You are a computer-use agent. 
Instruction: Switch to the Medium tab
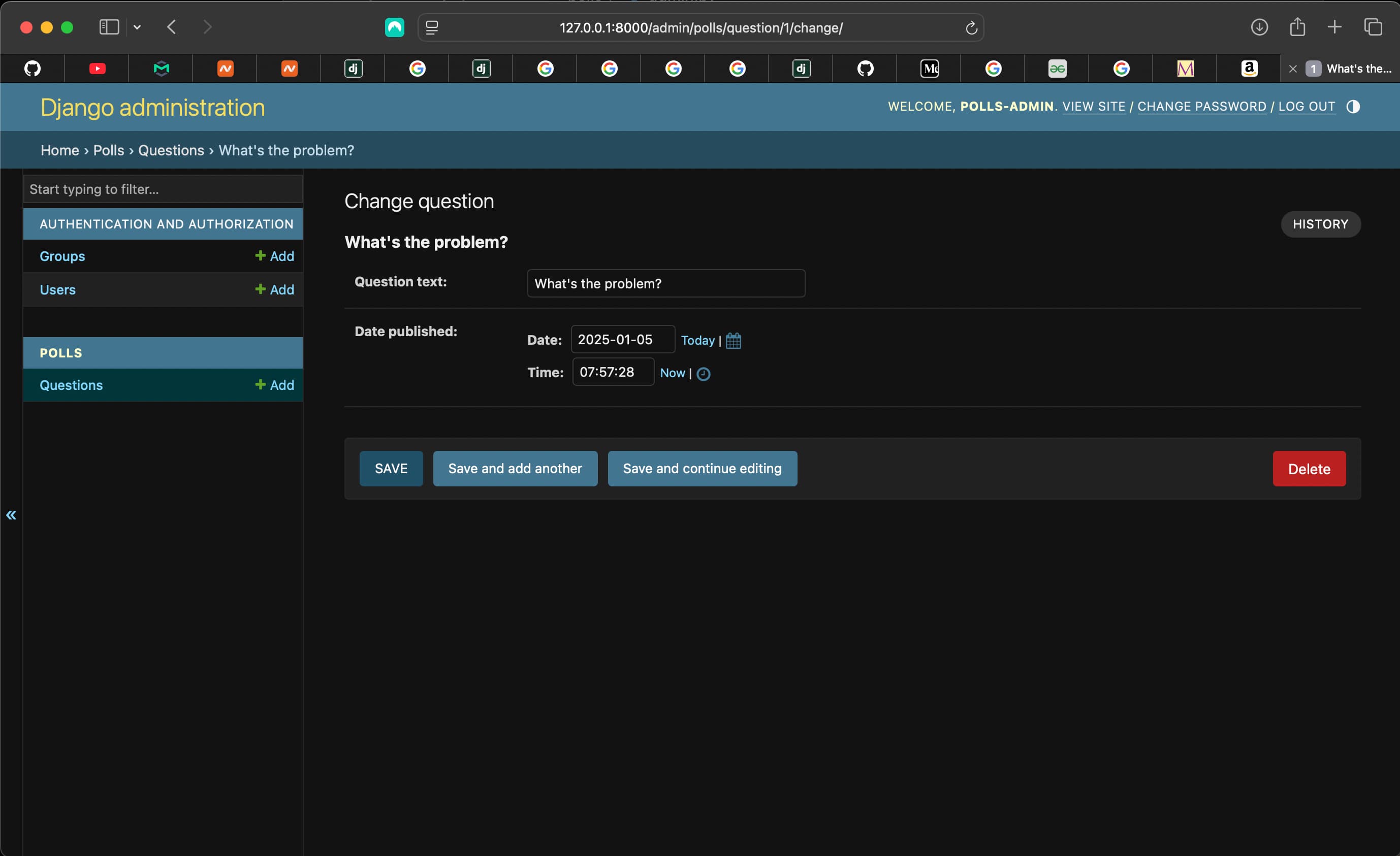(929, 69)
